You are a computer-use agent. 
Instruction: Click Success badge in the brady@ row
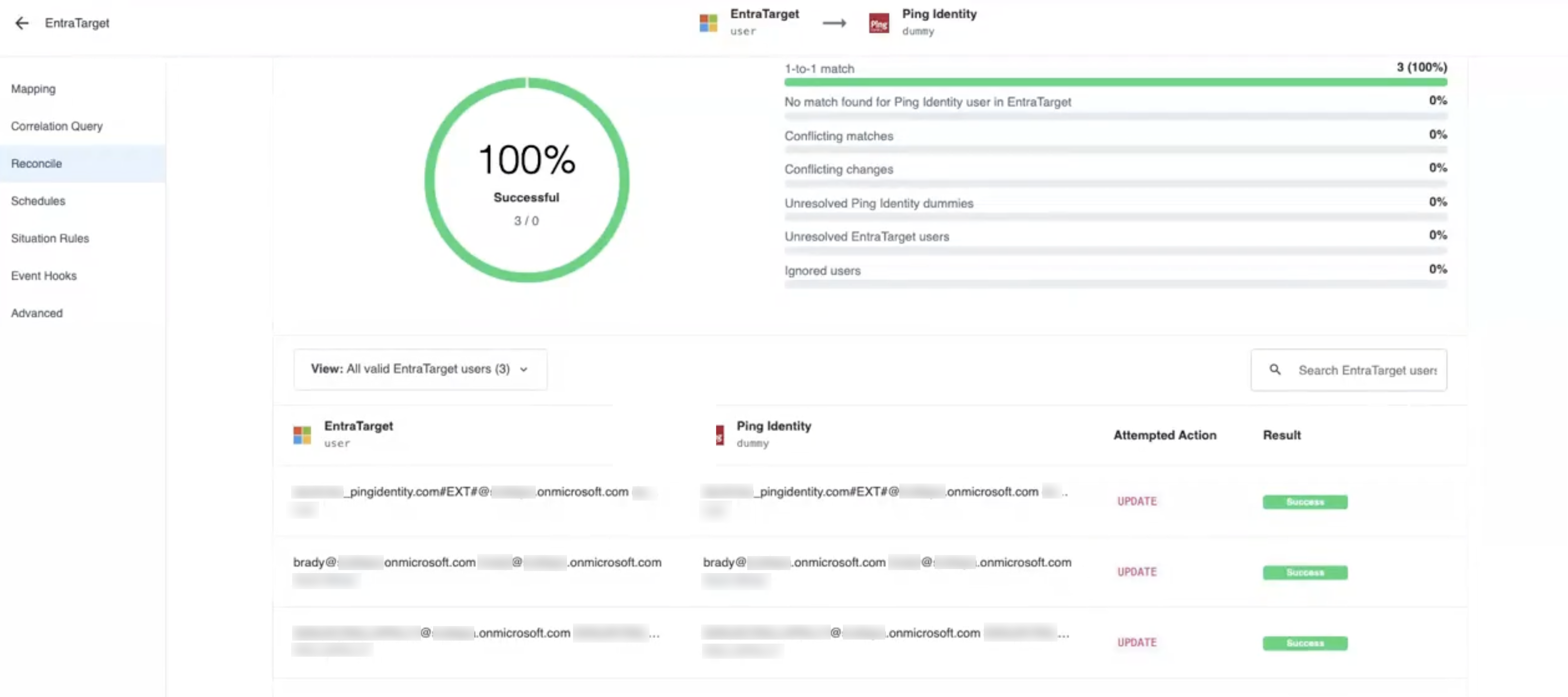1305,572
